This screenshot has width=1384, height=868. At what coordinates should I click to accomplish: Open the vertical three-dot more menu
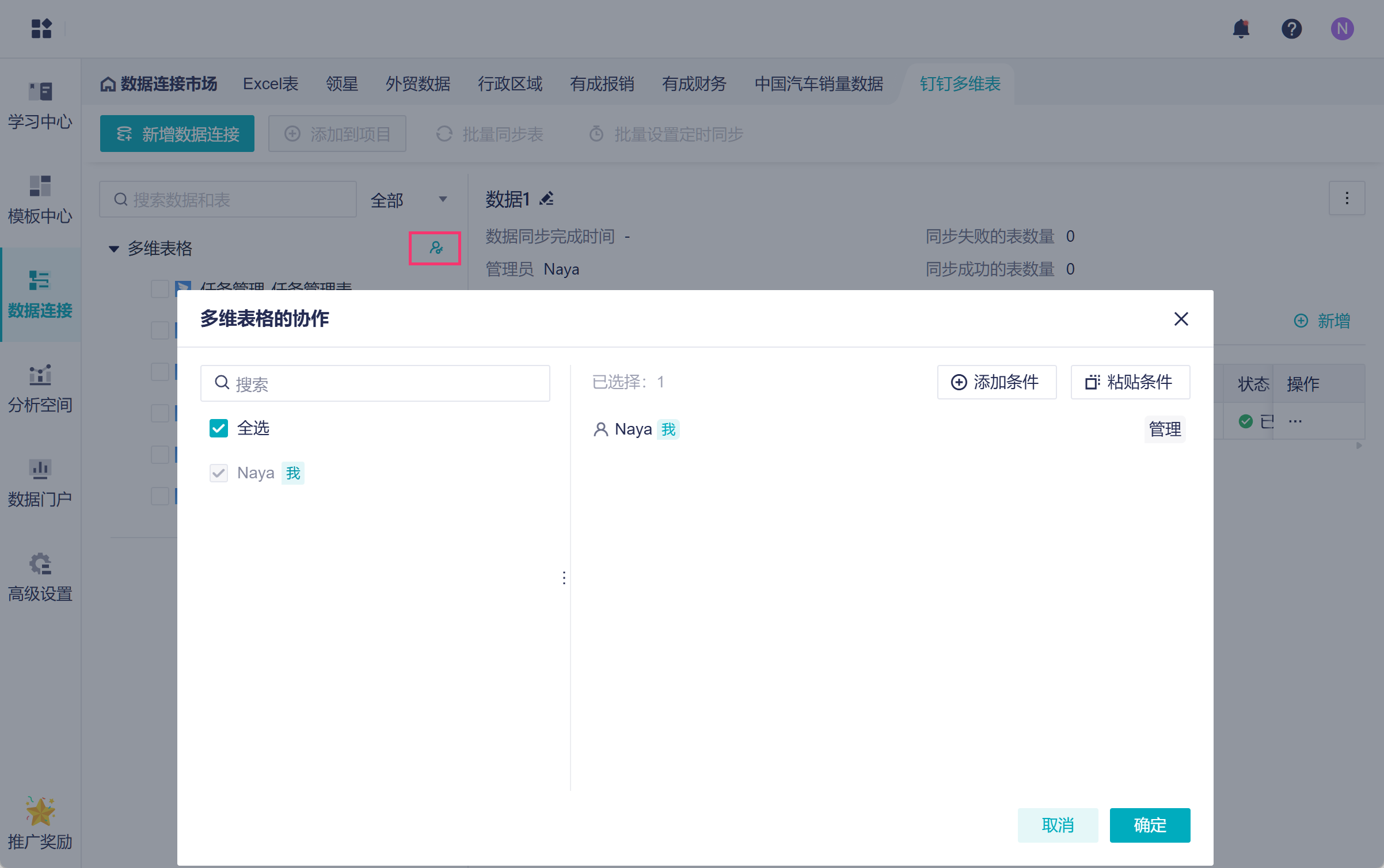pyautogui.click(x=1347, y=199)
